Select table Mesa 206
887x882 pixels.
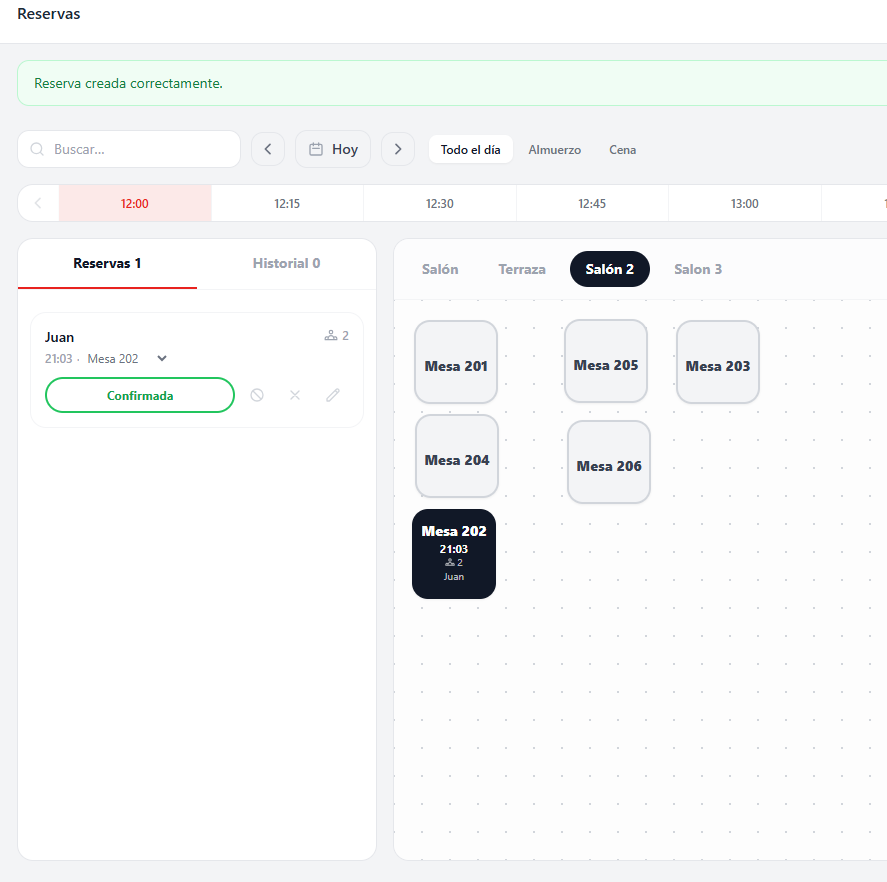tap(609, 462)
